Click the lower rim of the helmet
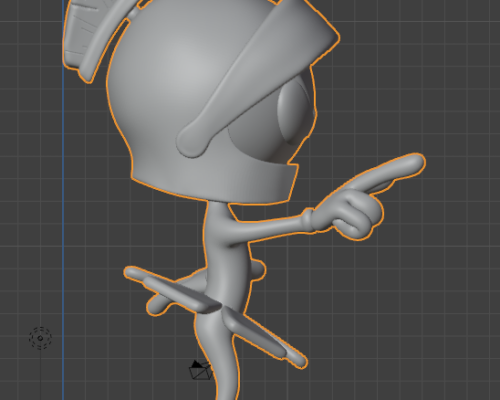The height and width of the screenshot is (400, 500). pos(213,182)
